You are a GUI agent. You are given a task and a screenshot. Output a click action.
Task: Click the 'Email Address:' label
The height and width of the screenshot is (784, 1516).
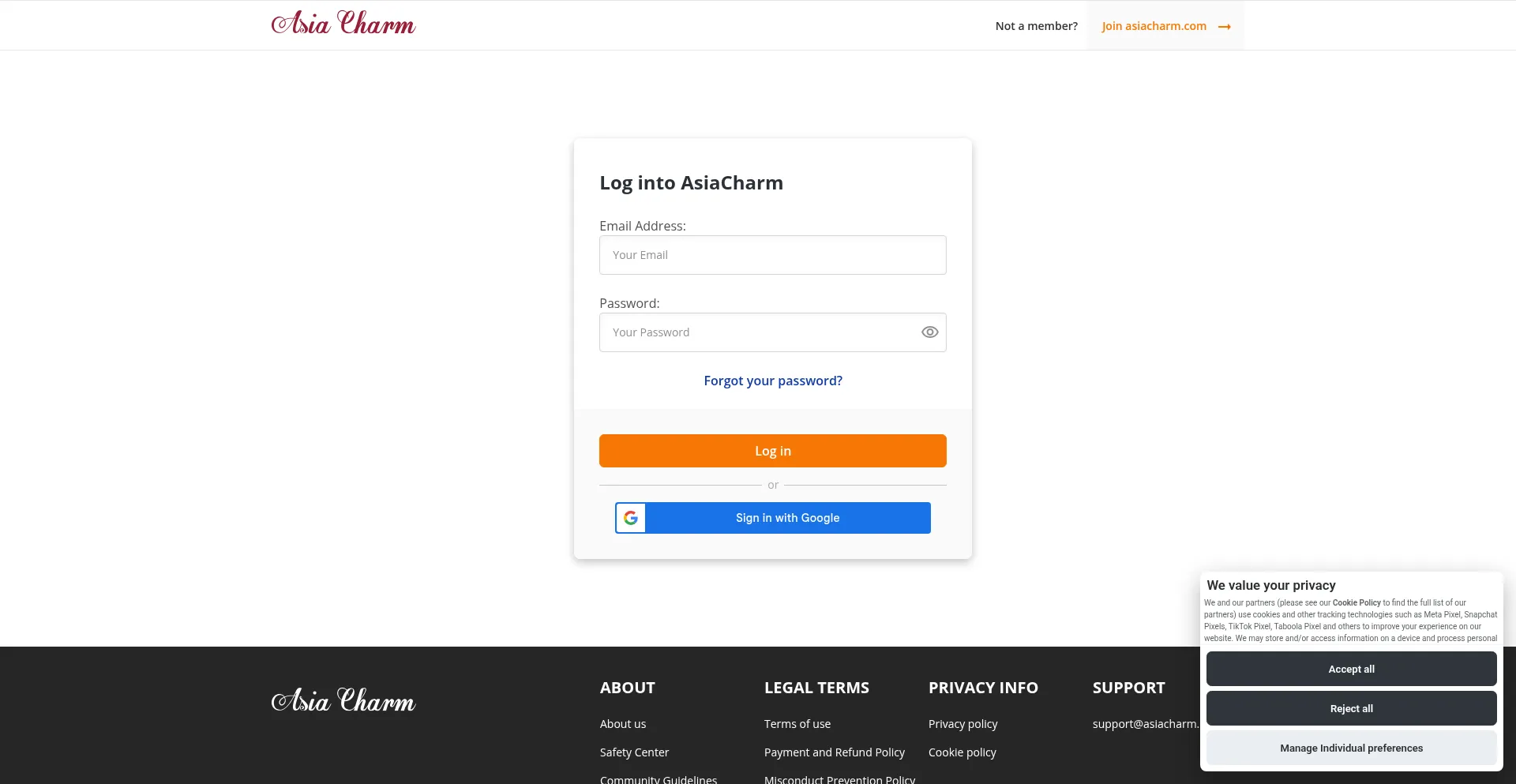coord(643,226)
